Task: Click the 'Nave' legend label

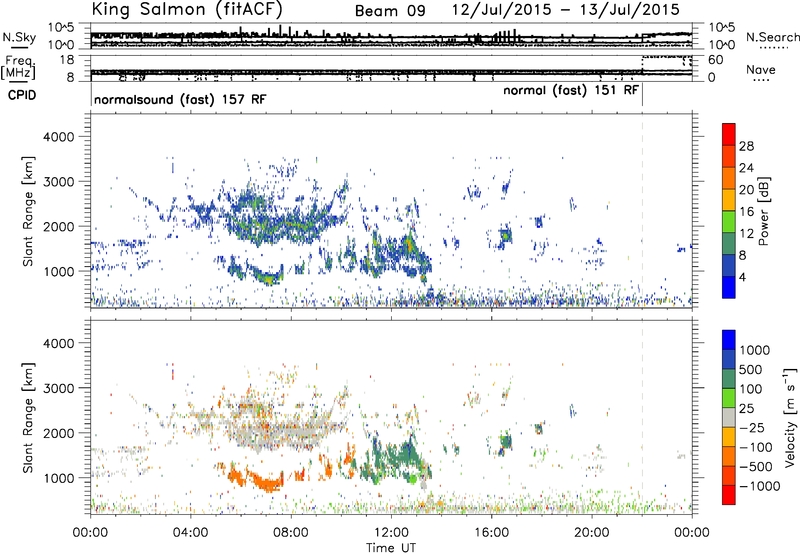Action: point(761,69)
